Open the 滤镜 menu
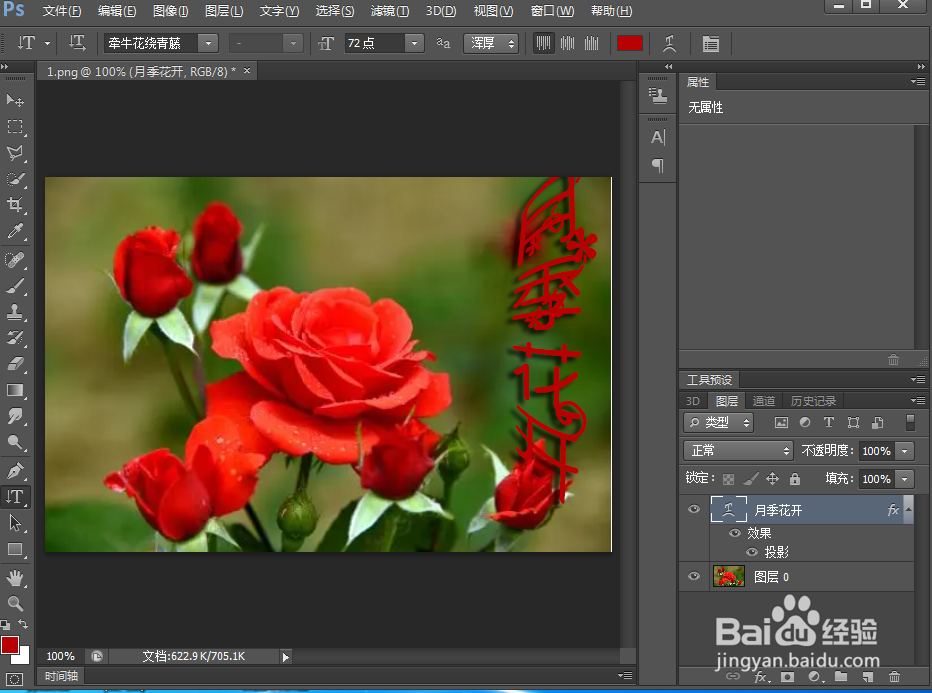 tap(390, 11)
